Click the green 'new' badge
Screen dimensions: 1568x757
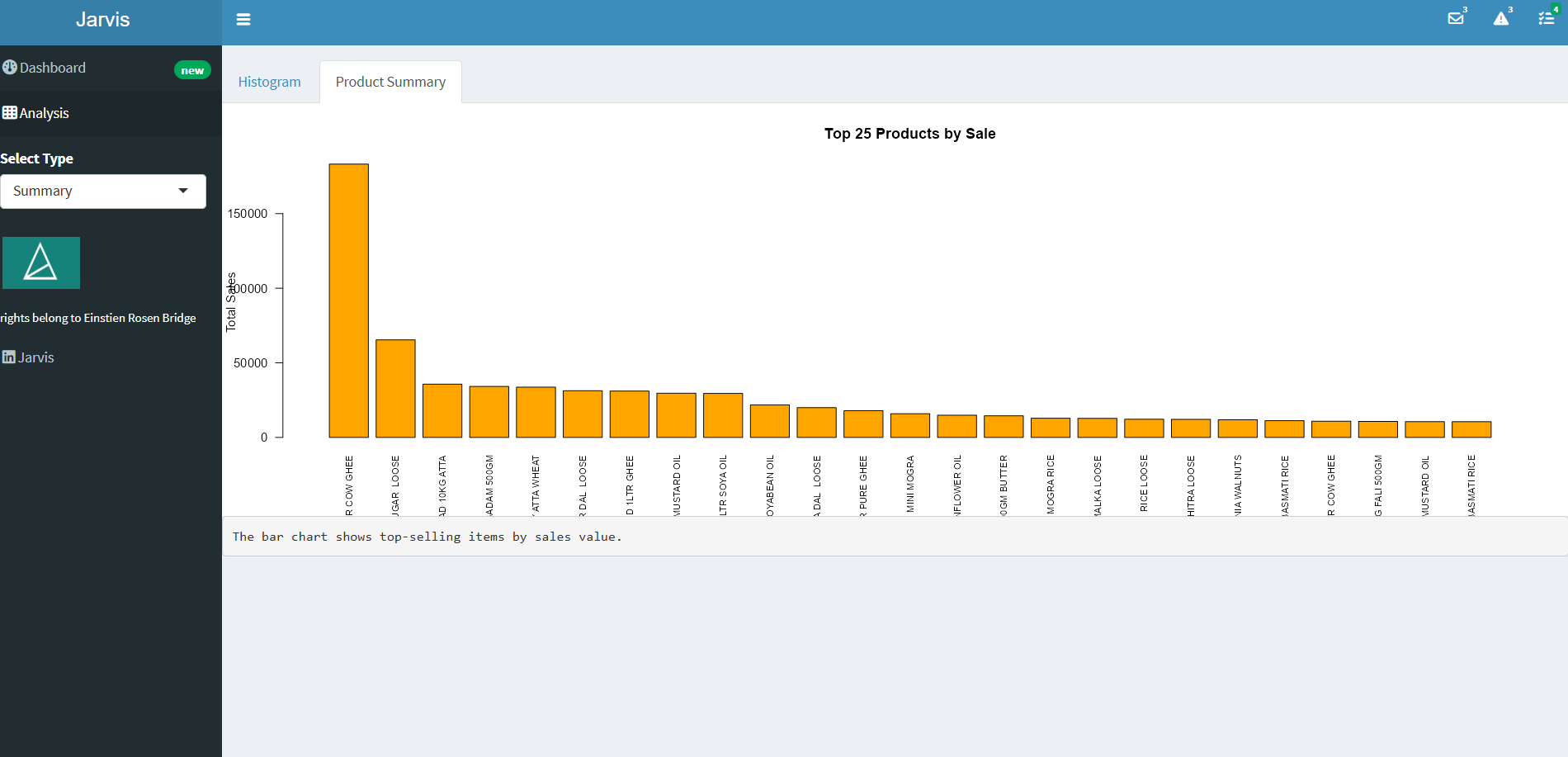(x=192, y=70)
